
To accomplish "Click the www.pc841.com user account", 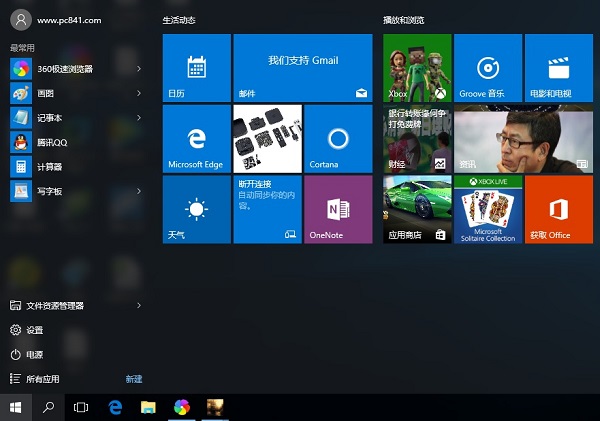I will [x=60, y=20].
